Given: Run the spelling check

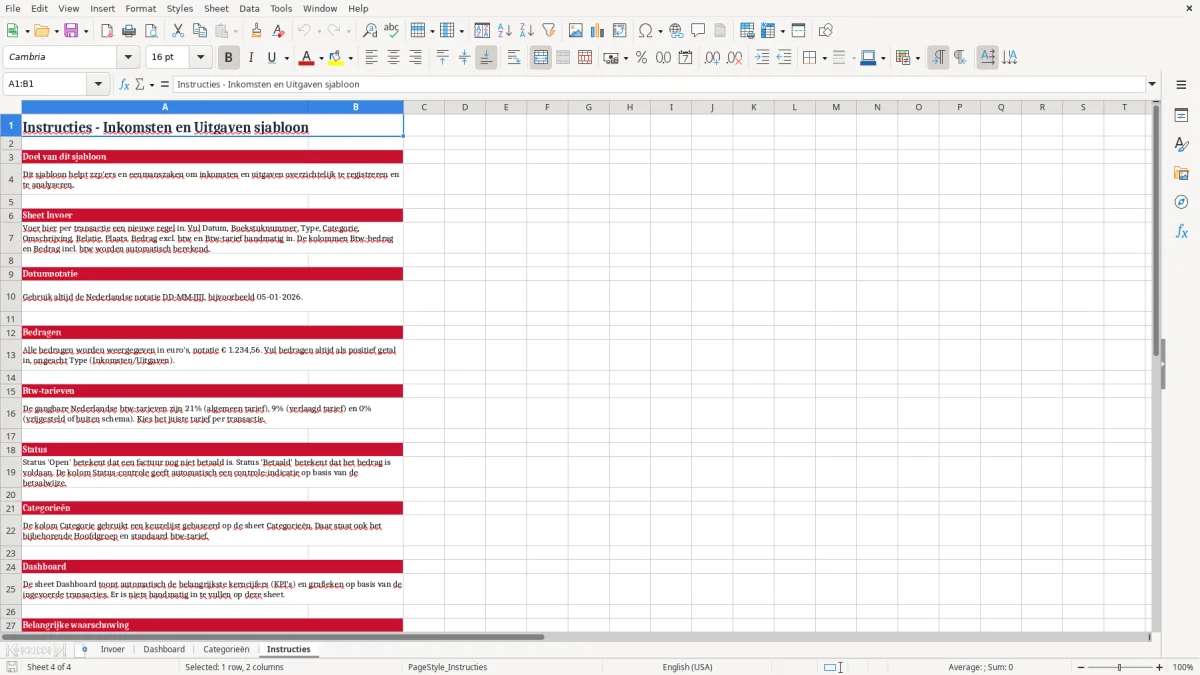Looking at the screenshot, I should (392, 31).
